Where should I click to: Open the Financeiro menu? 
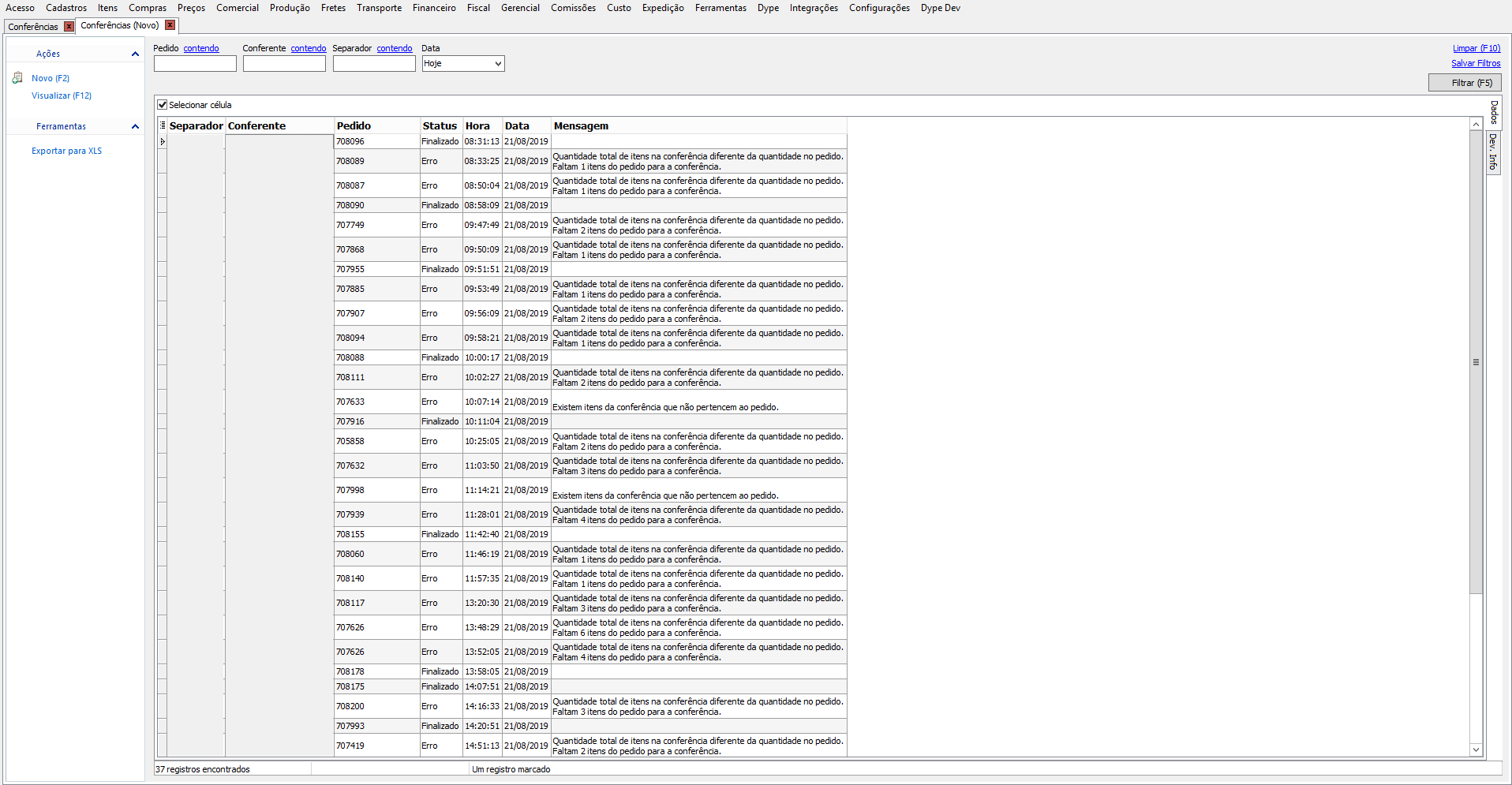434,8
